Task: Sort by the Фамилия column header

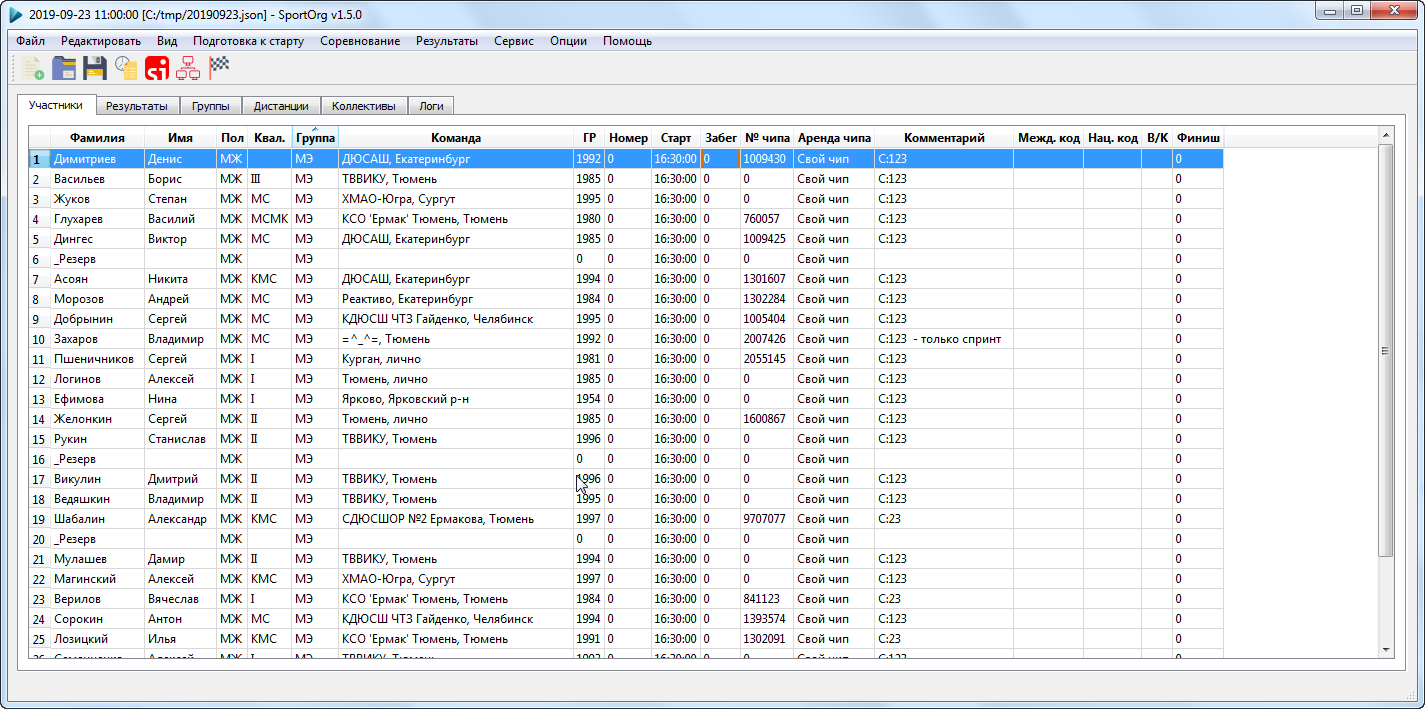Action: (97, 138)
